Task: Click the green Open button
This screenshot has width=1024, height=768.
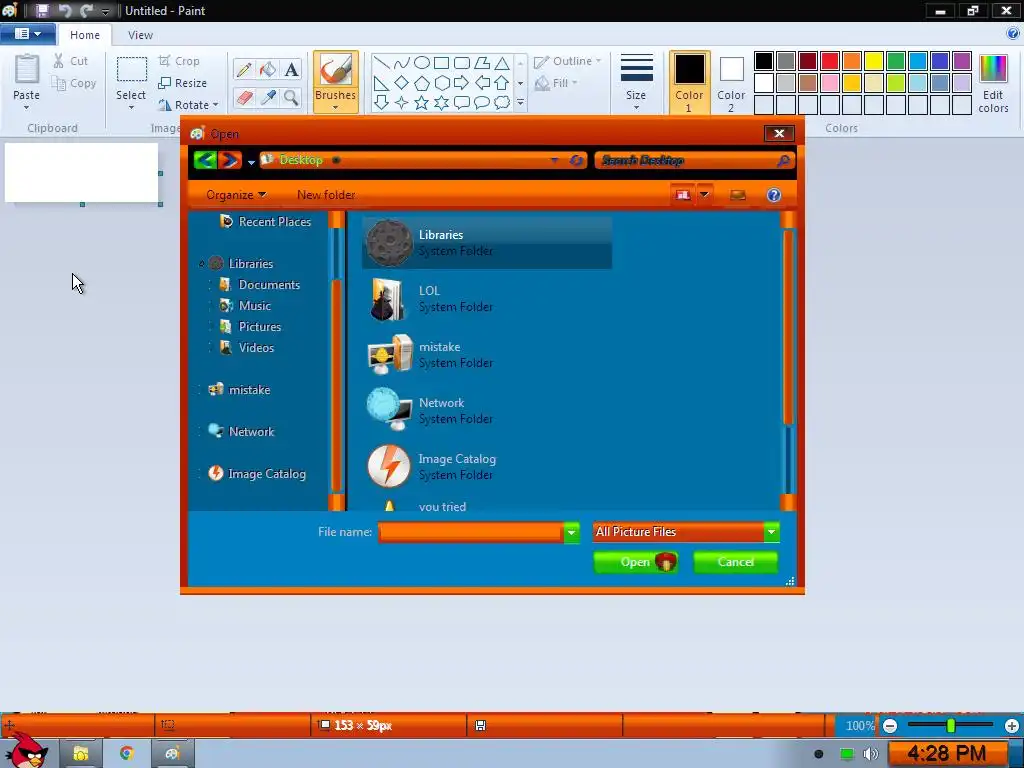Action: (x=636, y=562)
